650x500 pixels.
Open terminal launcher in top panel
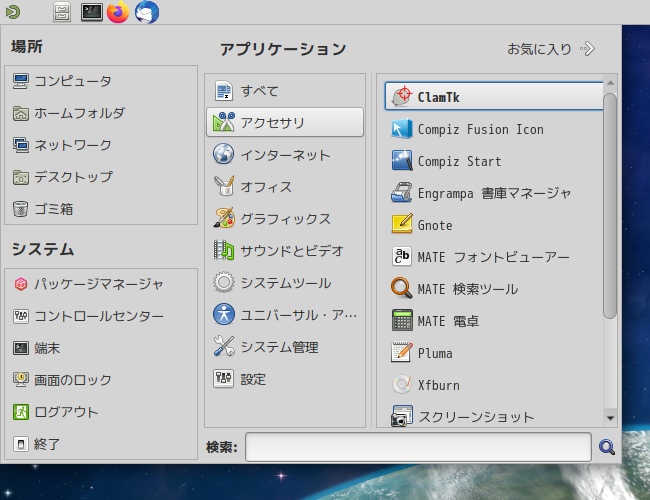coord(92,12)
